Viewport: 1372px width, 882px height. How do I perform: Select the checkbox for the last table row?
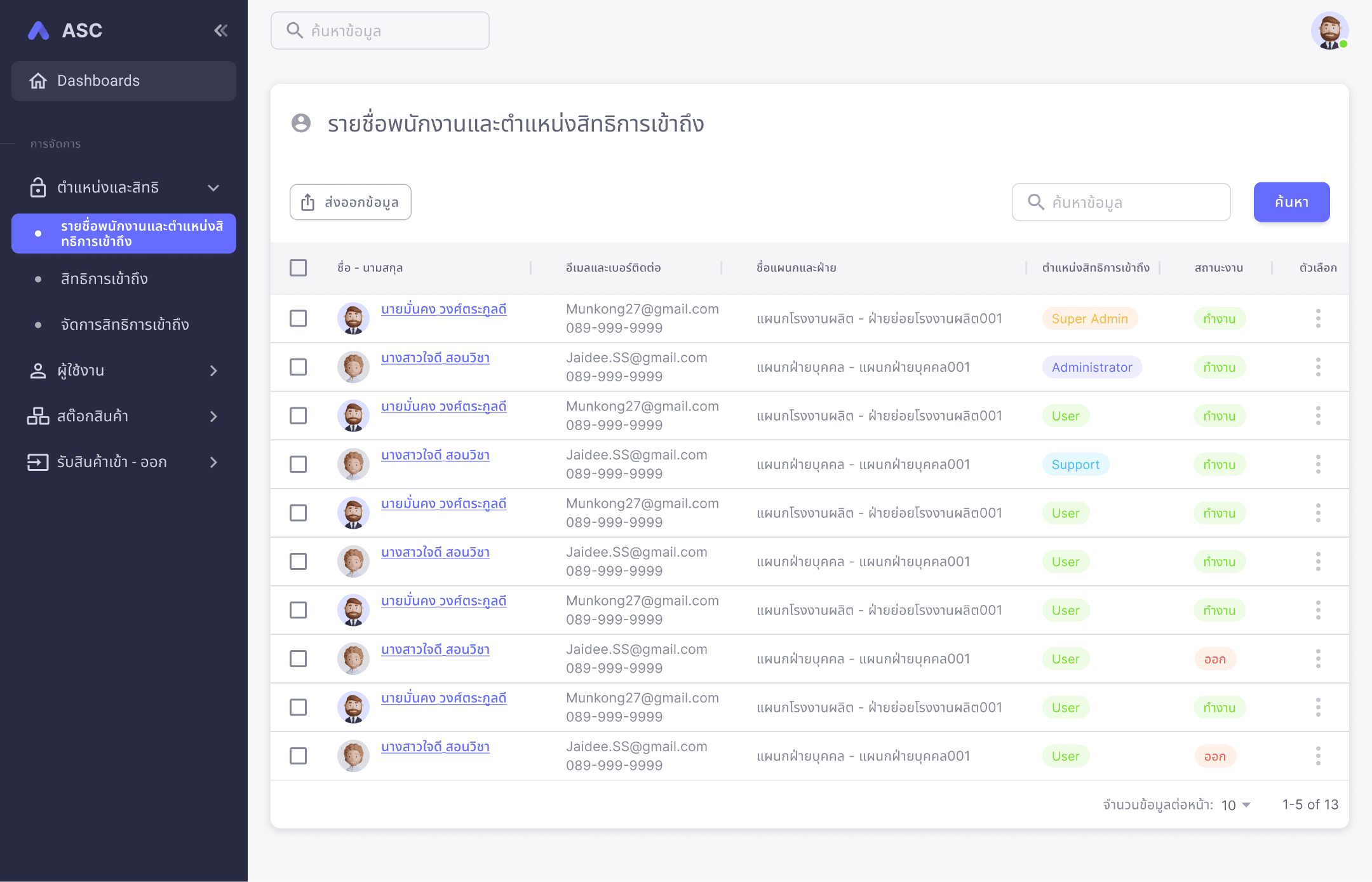[298, 756]
